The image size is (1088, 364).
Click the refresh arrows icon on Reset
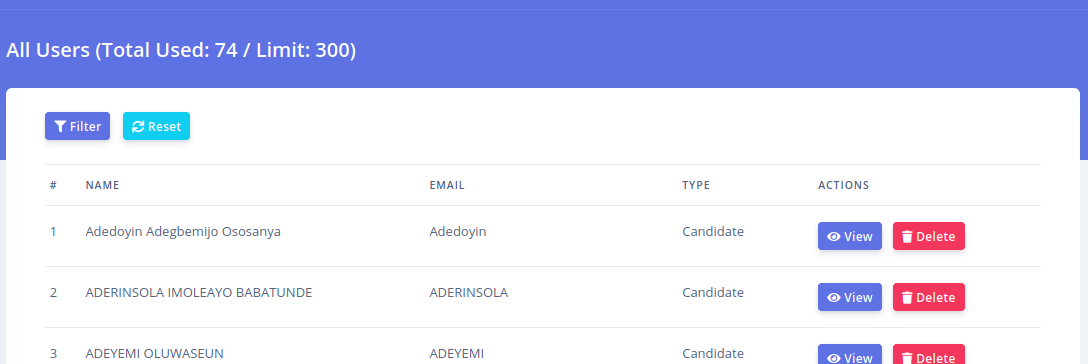click(138, 126)
